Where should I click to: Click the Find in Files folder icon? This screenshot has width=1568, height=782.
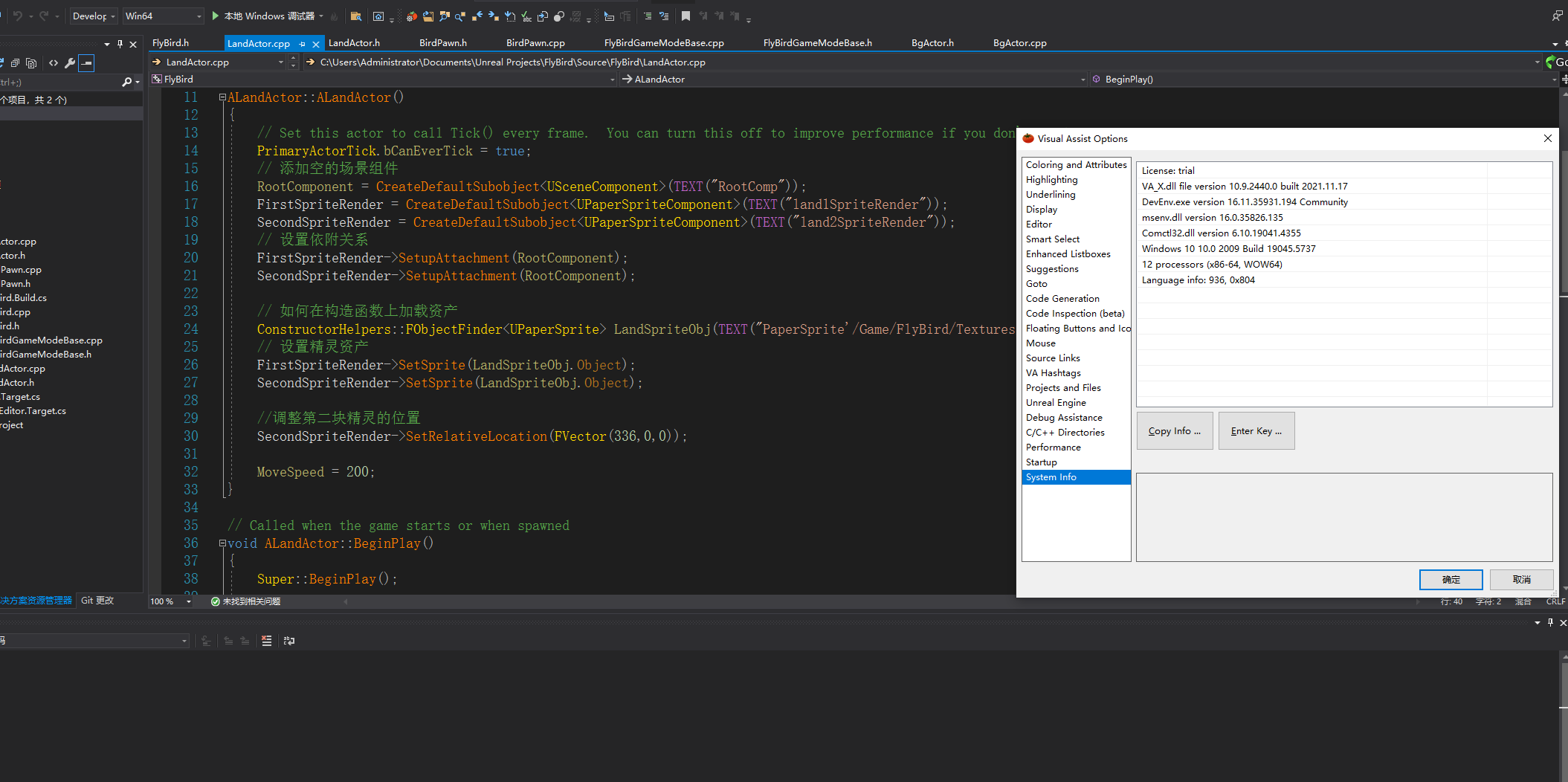pyautogui.click(x=356, y=16)
